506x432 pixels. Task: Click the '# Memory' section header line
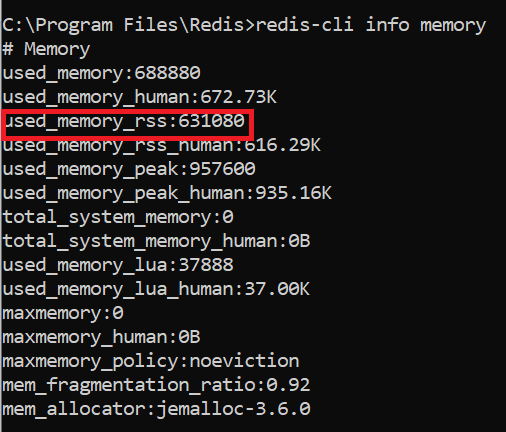[x=46, y=49]
